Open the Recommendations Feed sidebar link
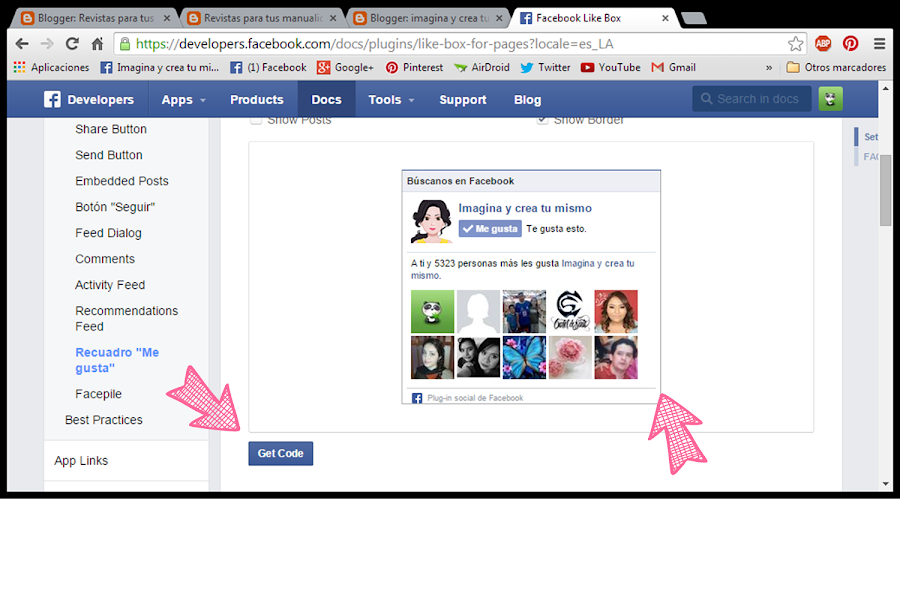Image resolution: width=900 pixels, height=597 pixels. tap(126, 319)
